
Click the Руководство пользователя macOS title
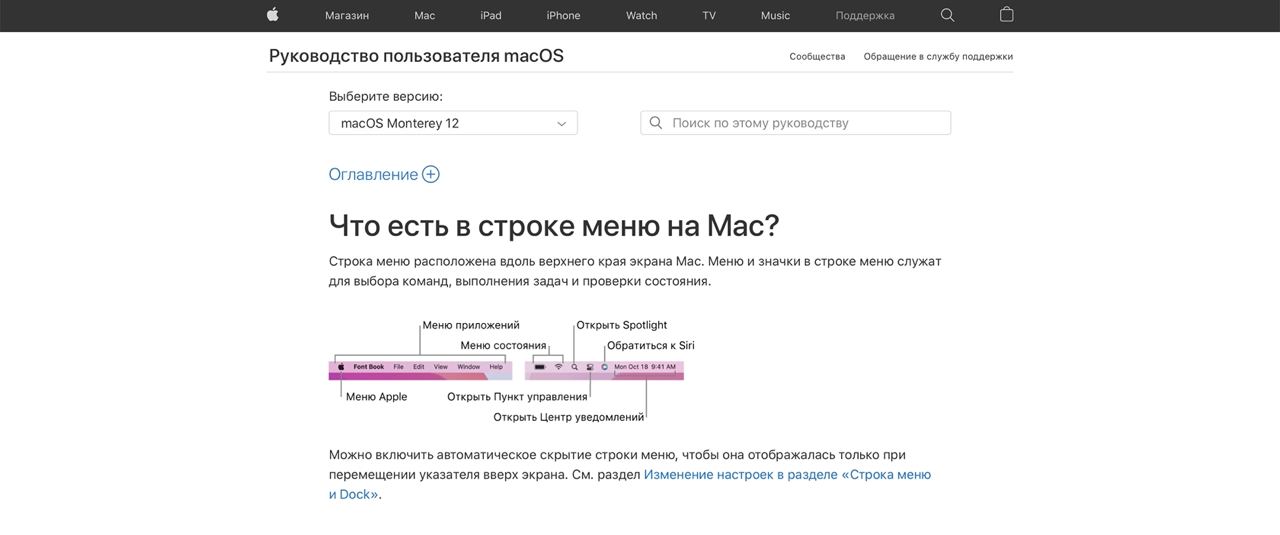[x=416, y=56]
